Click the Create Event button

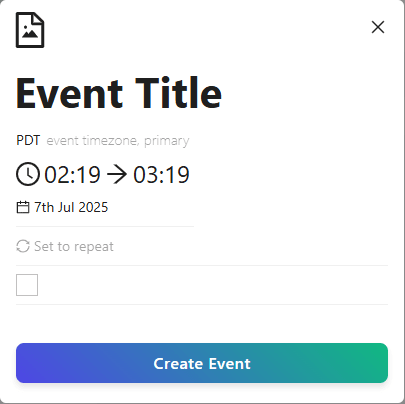[202, 363]
